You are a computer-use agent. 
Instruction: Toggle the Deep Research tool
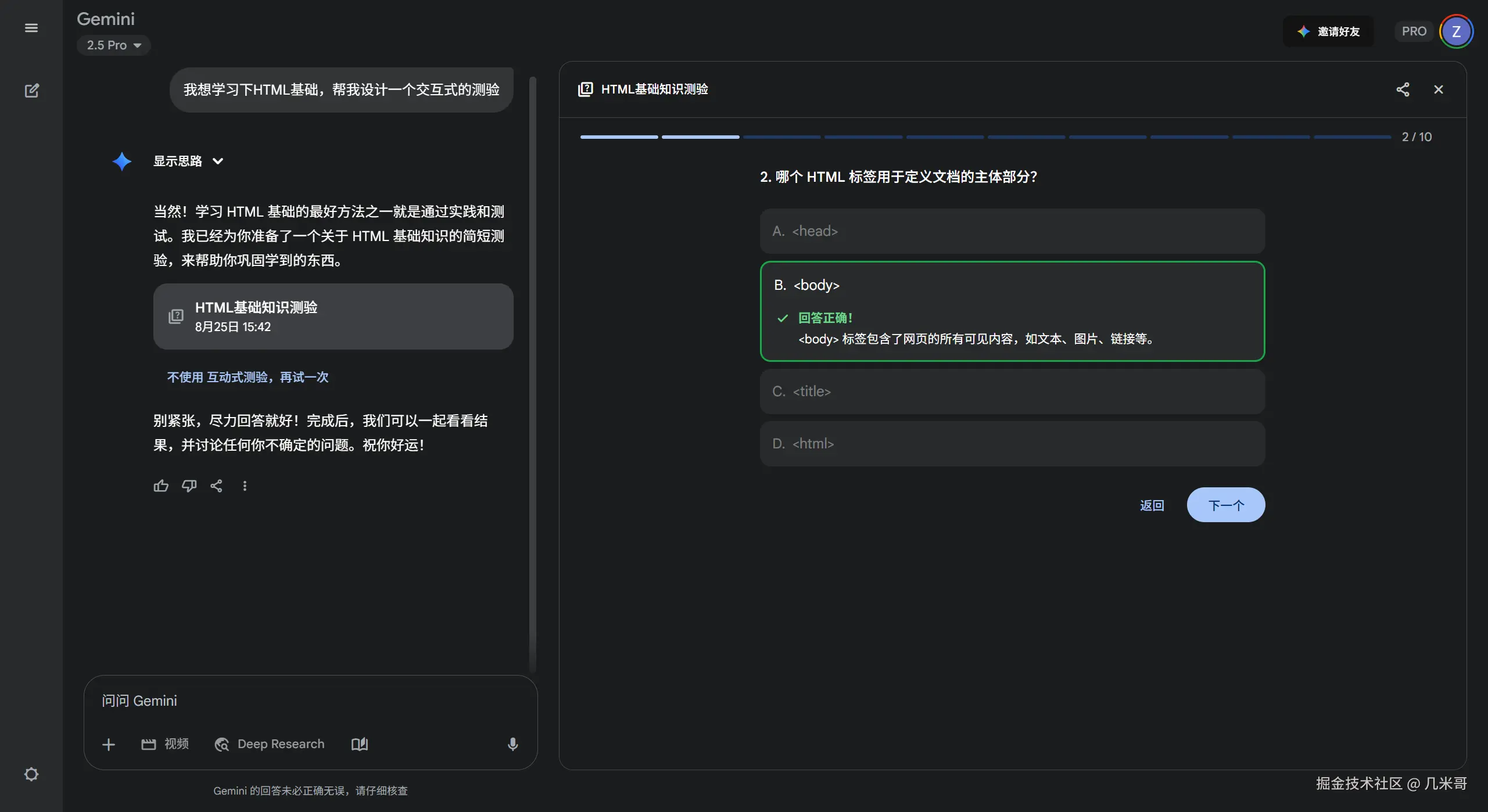click(x=270, y=744)
